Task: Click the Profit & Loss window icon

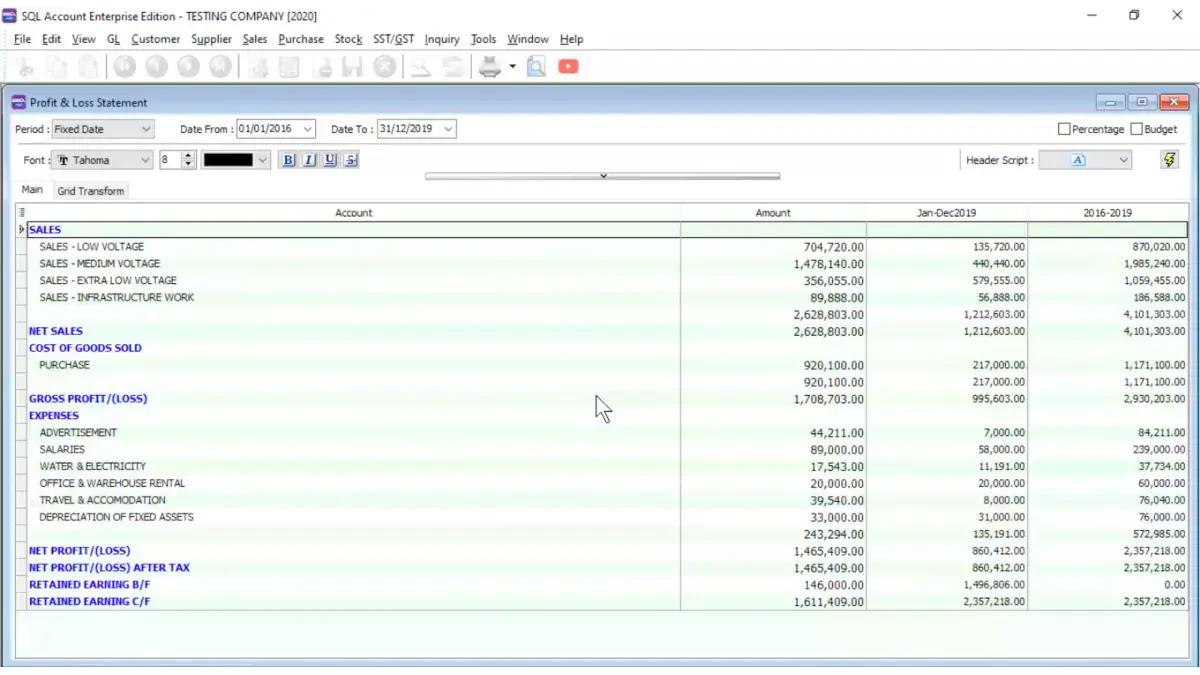Action: 18,102
